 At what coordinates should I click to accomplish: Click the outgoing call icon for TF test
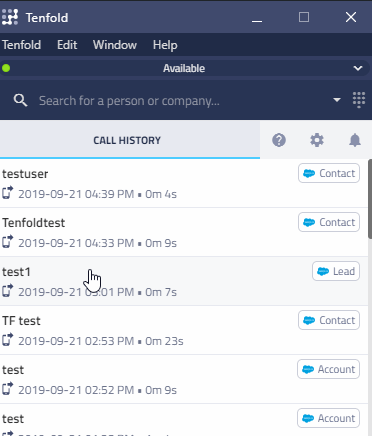click(x=8, y=340)
